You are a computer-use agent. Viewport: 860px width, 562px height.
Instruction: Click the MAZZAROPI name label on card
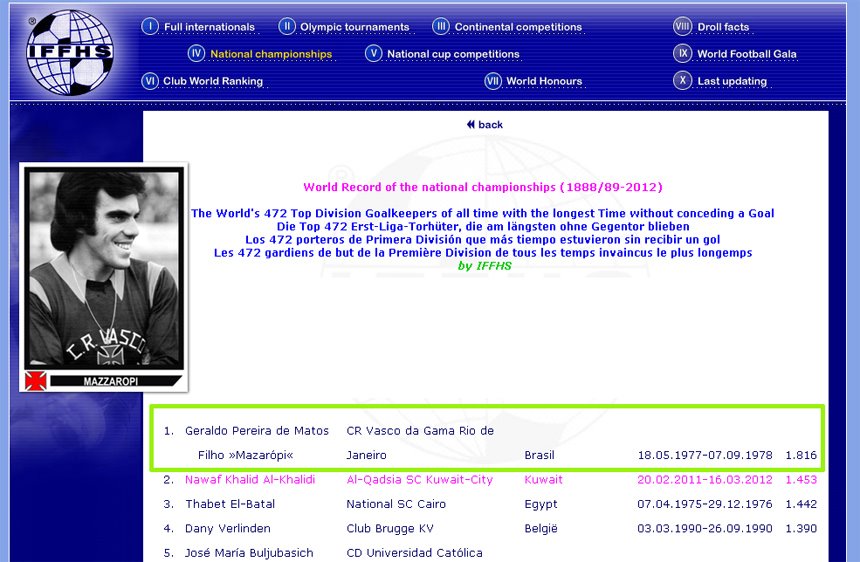pos(111,381)
